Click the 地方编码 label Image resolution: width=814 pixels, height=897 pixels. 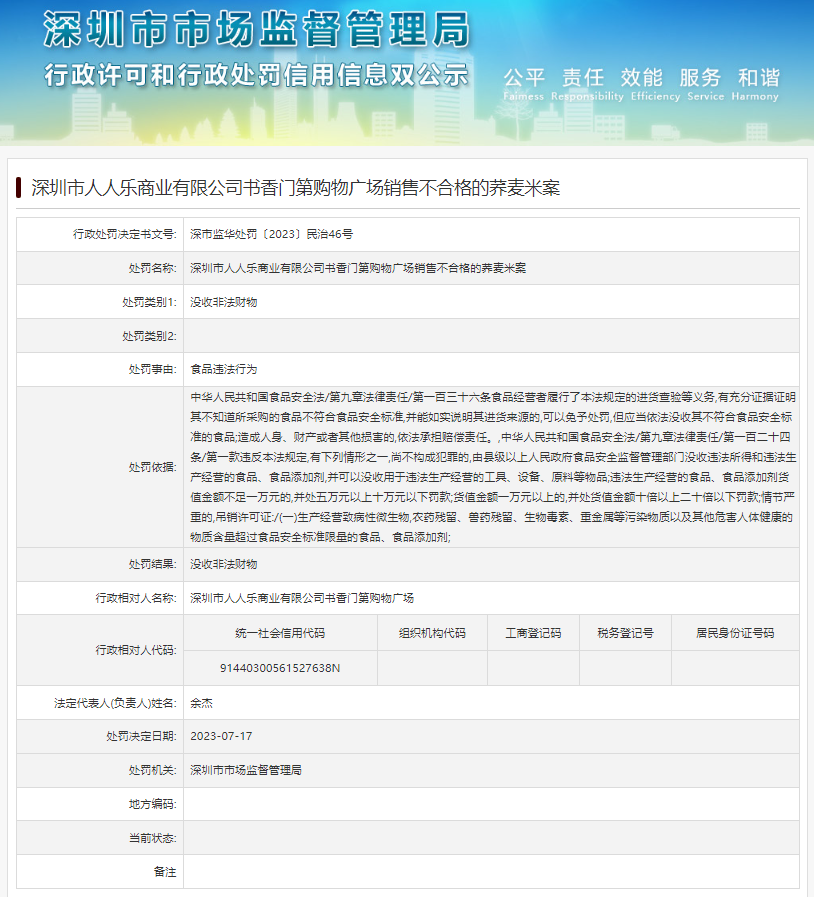(x=152, y=804)
